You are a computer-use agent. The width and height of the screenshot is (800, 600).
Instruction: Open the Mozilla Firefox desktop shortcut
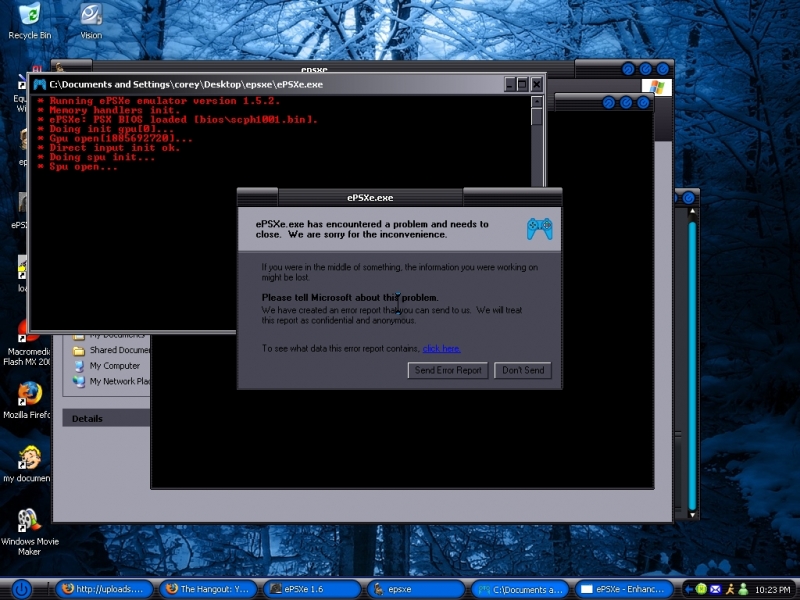pyautogui.click(x=28, y=400)
